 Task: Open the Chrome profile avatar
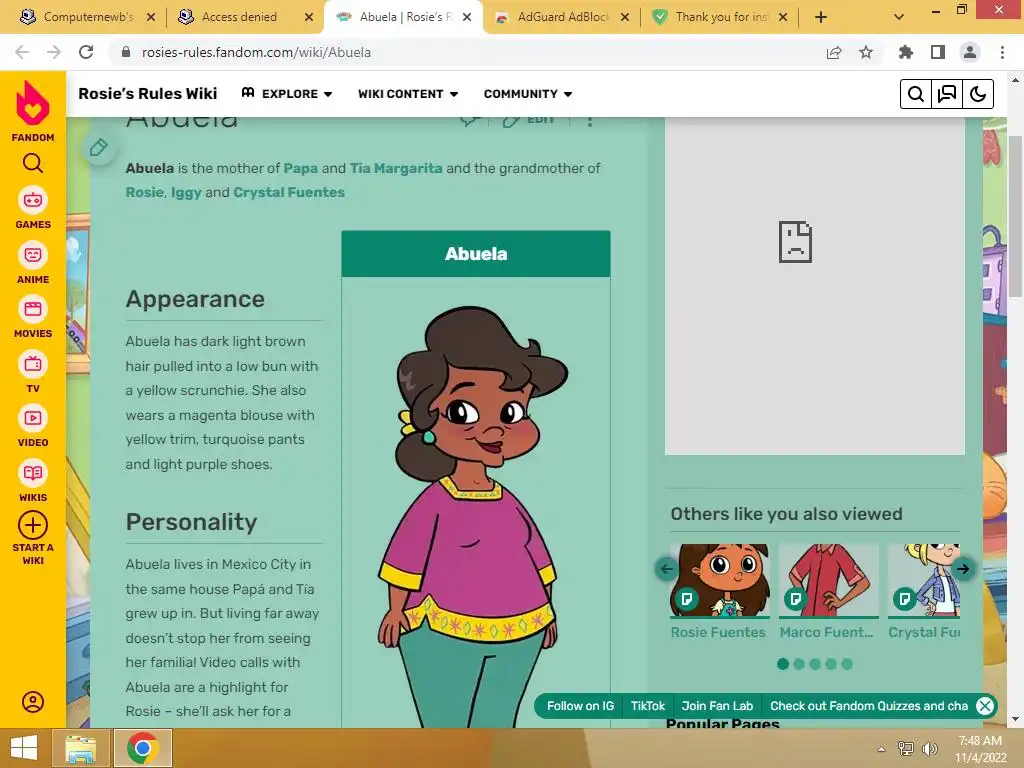click(x=970, y=52)
